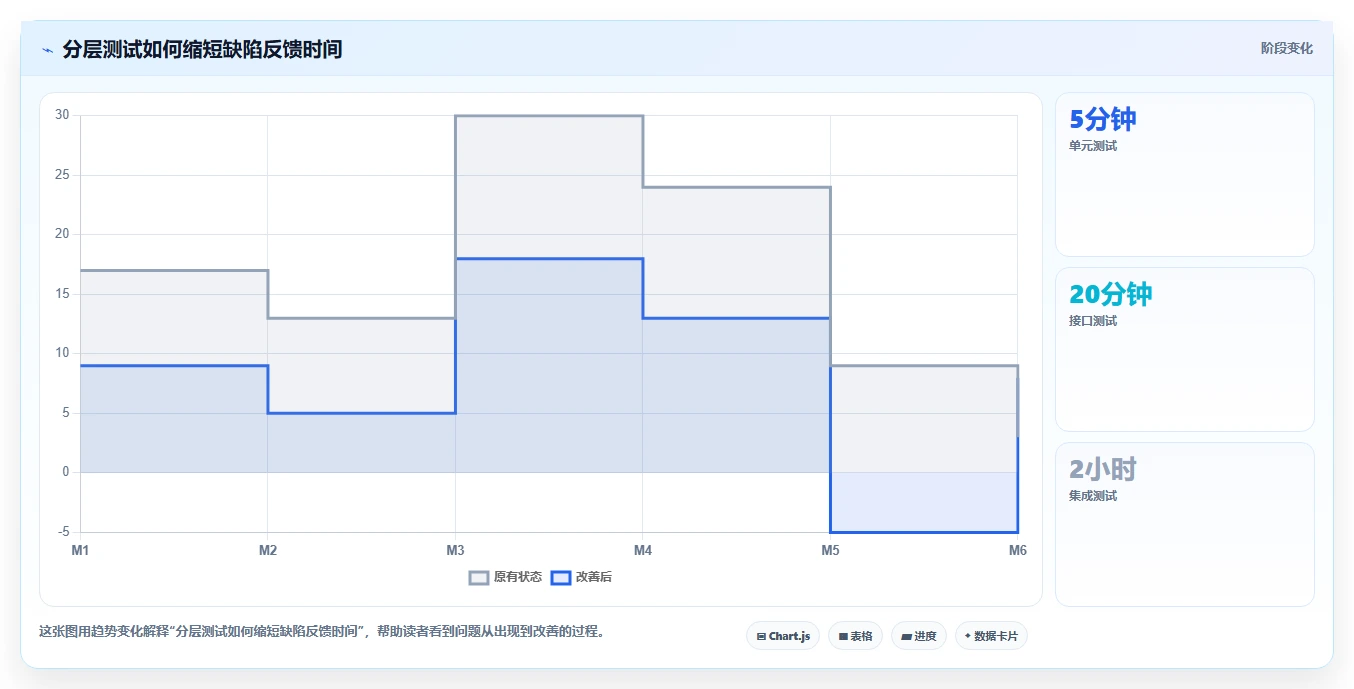Click the y-axis value 20
Screen dimensions: 1354x689
point(62,234)
